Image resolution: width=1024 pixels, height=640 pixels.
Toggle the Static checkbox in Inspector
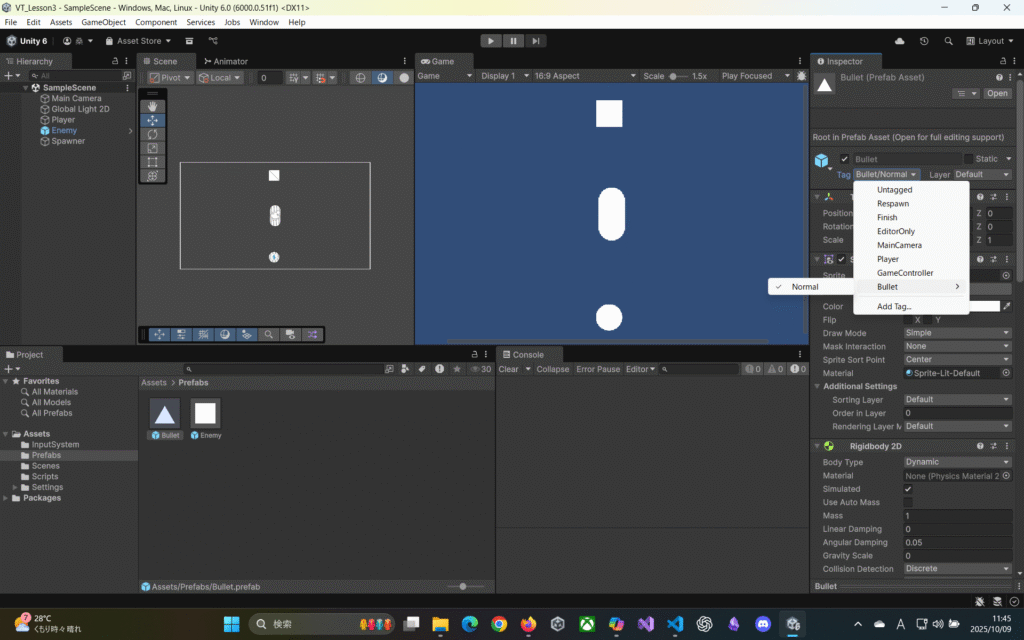[968, 159]
